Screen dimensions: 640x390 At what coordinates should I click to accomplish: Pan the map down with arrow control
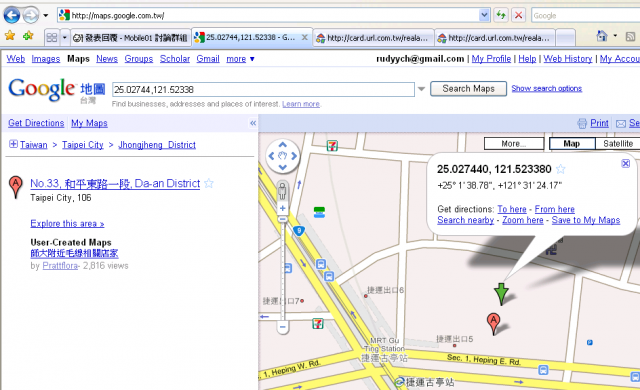pyautogui.click(x=282, y=167)
